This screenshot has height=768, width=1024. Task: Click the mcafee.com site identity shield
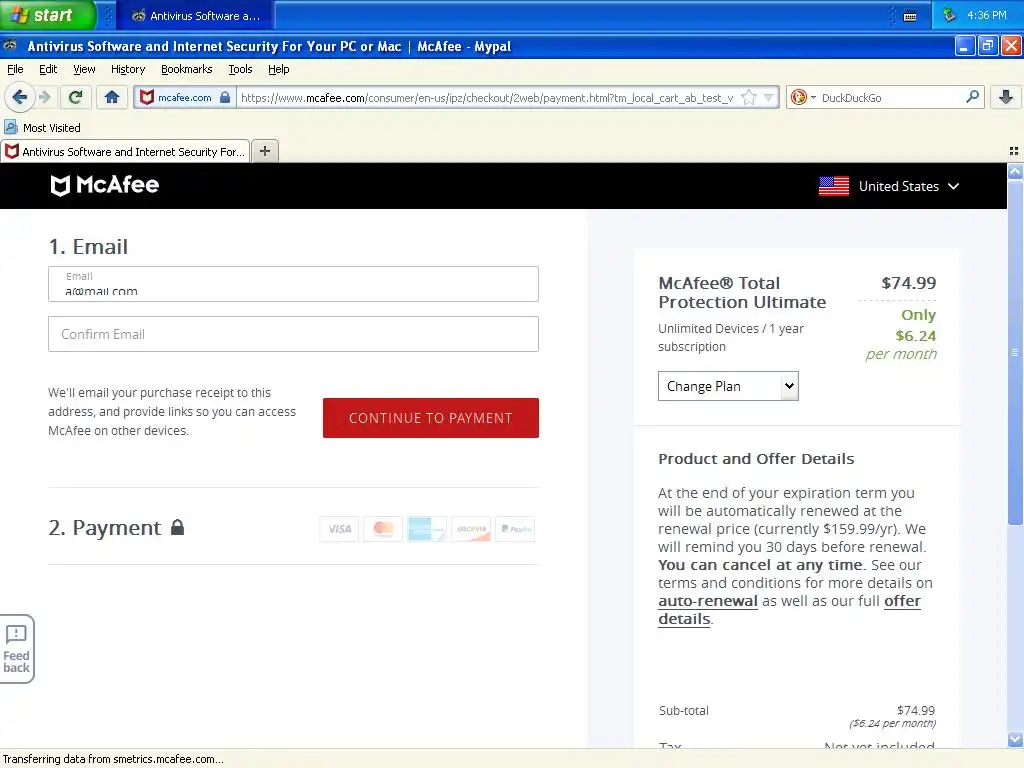[x=148, y=97]
